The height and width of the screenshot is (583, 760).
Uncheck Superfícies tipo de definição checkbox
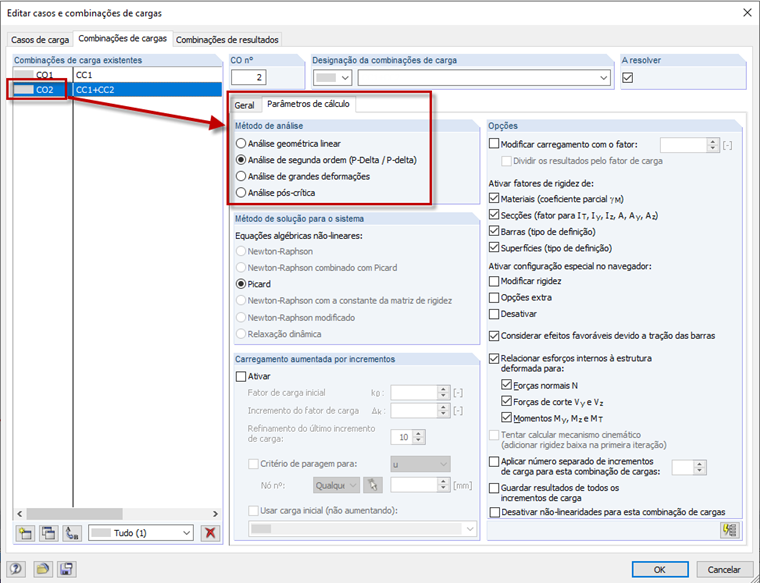[494, 248]
